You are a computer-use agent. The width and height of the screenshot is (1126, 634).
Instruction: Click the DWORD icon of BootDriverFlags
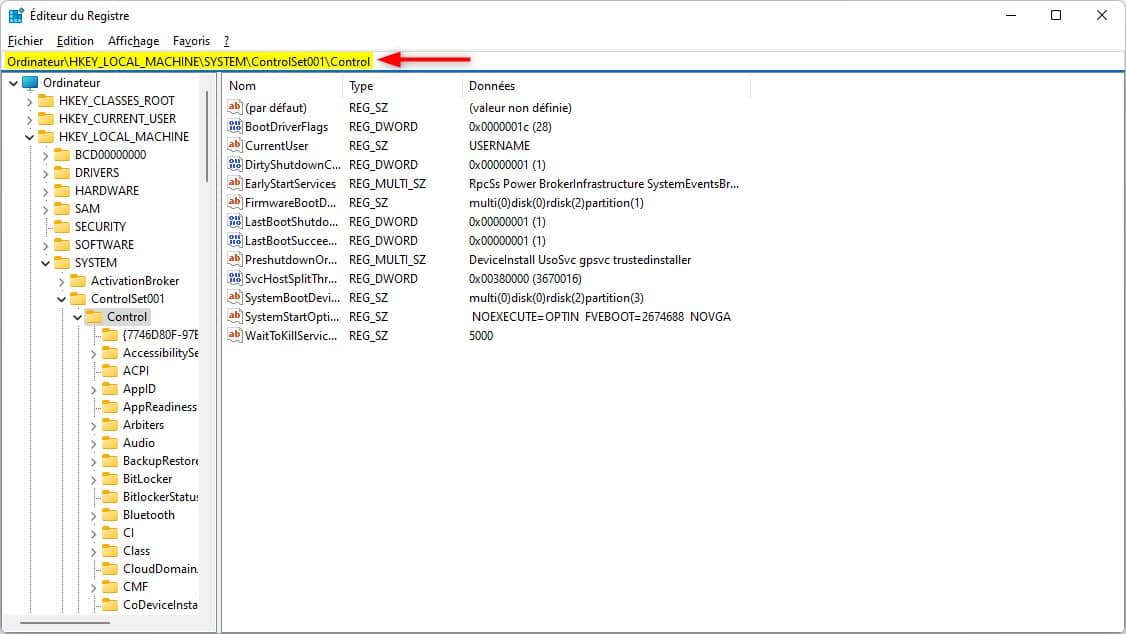235,126
